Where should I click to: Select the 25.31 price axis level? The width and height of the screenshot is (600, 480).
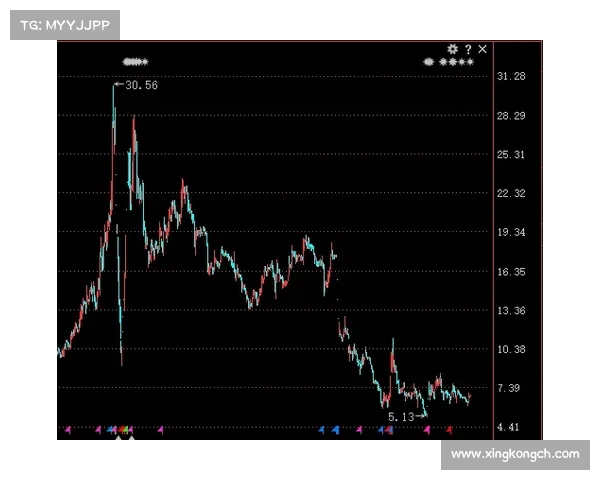pos(511,154)
